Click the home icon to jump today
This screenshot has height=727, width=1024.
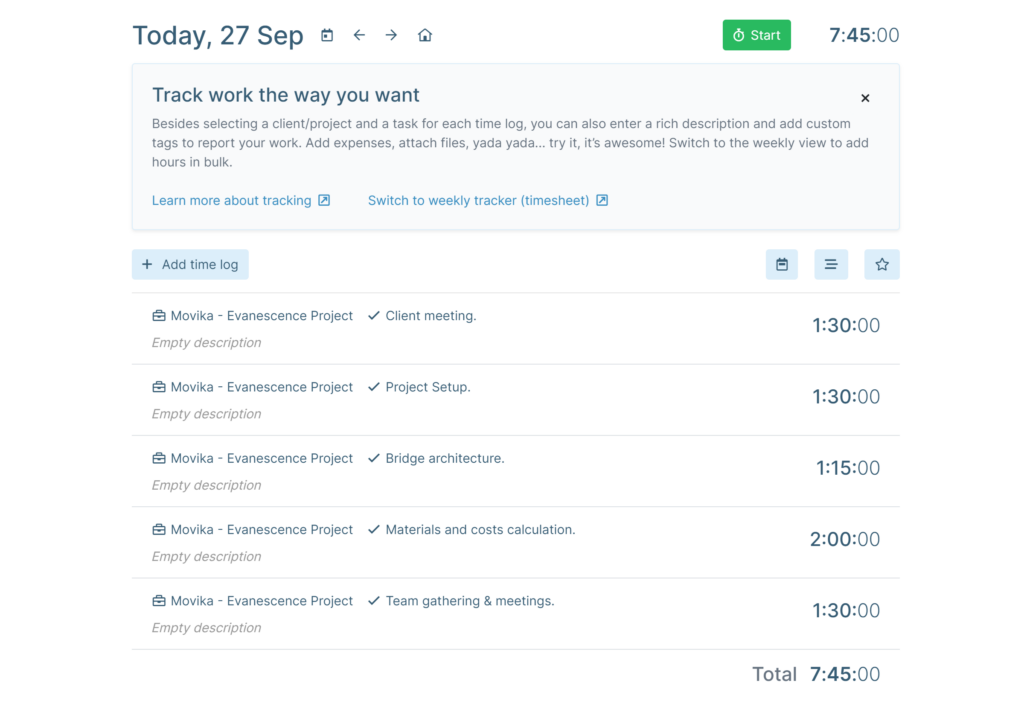click(424, 34)
